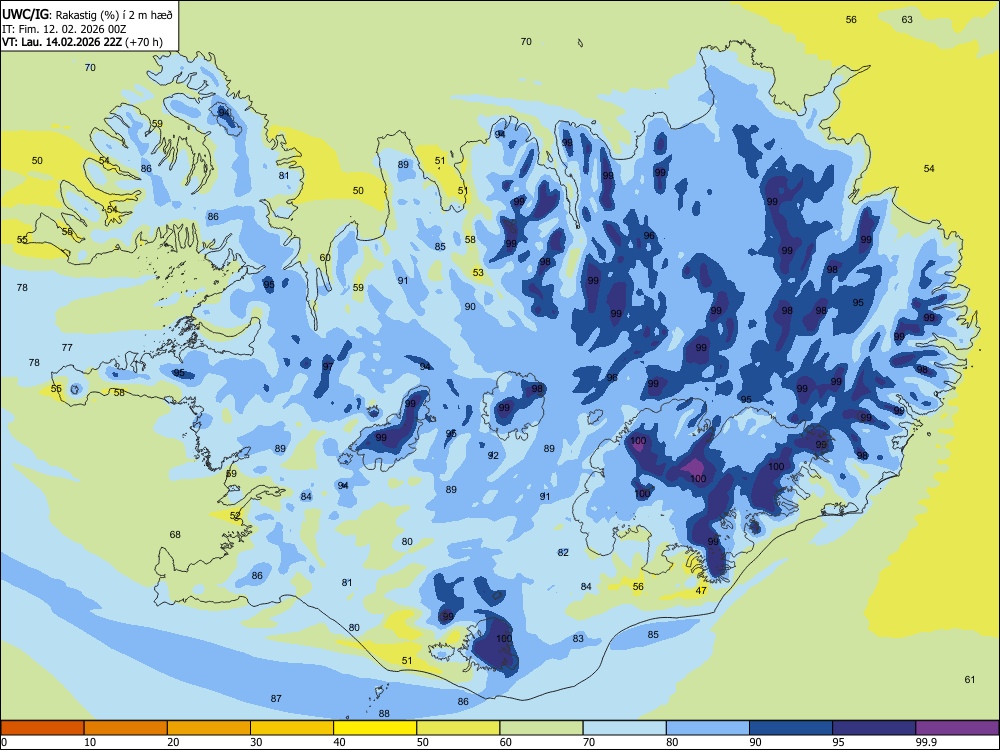Click the legend tick label '20'
The height and width of the screenshot is (750, 1000).
[173, 742]
